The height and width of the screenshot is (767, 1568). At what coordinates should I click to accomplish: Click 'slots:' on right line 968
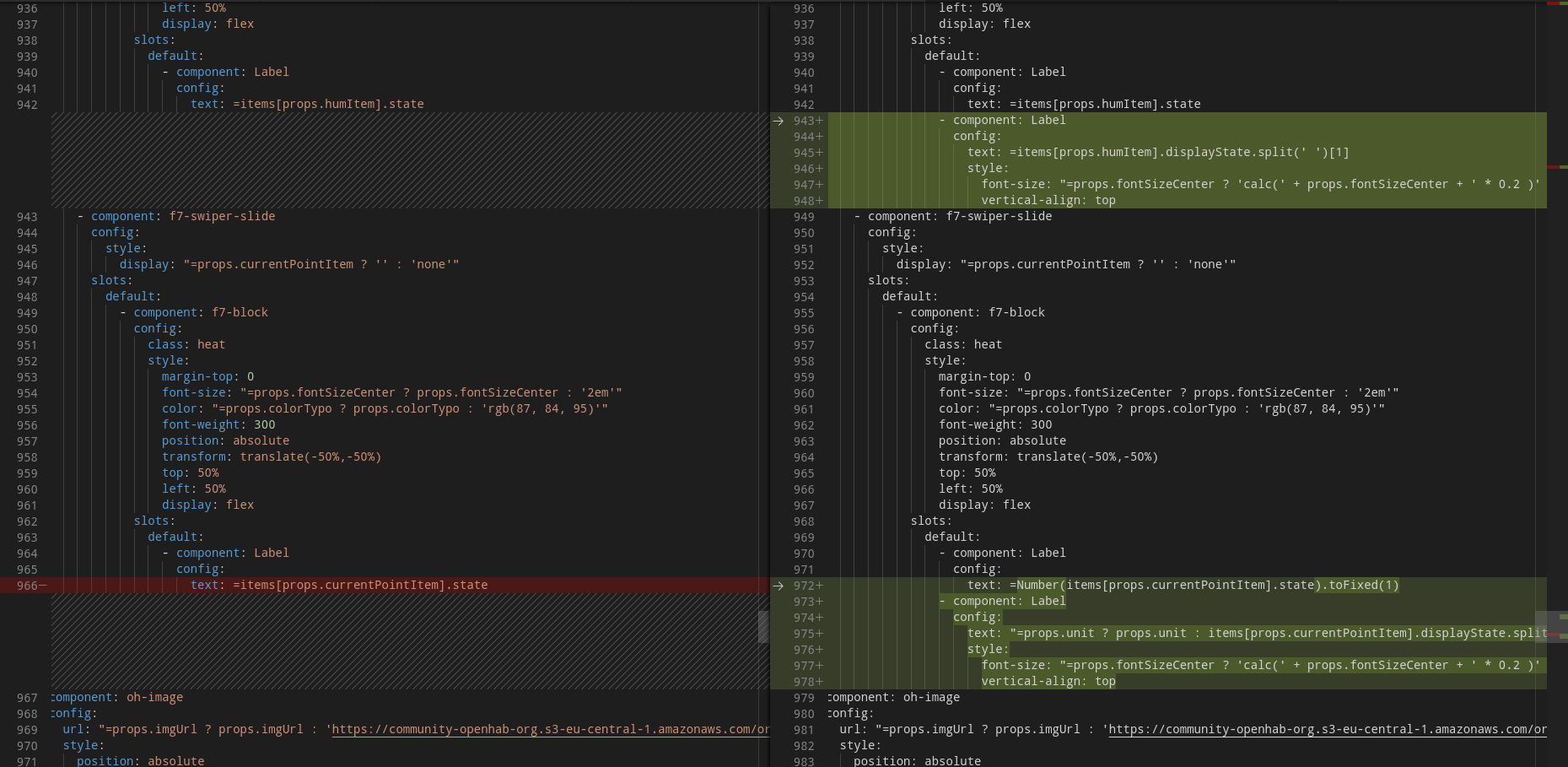(x=931, y=521)
